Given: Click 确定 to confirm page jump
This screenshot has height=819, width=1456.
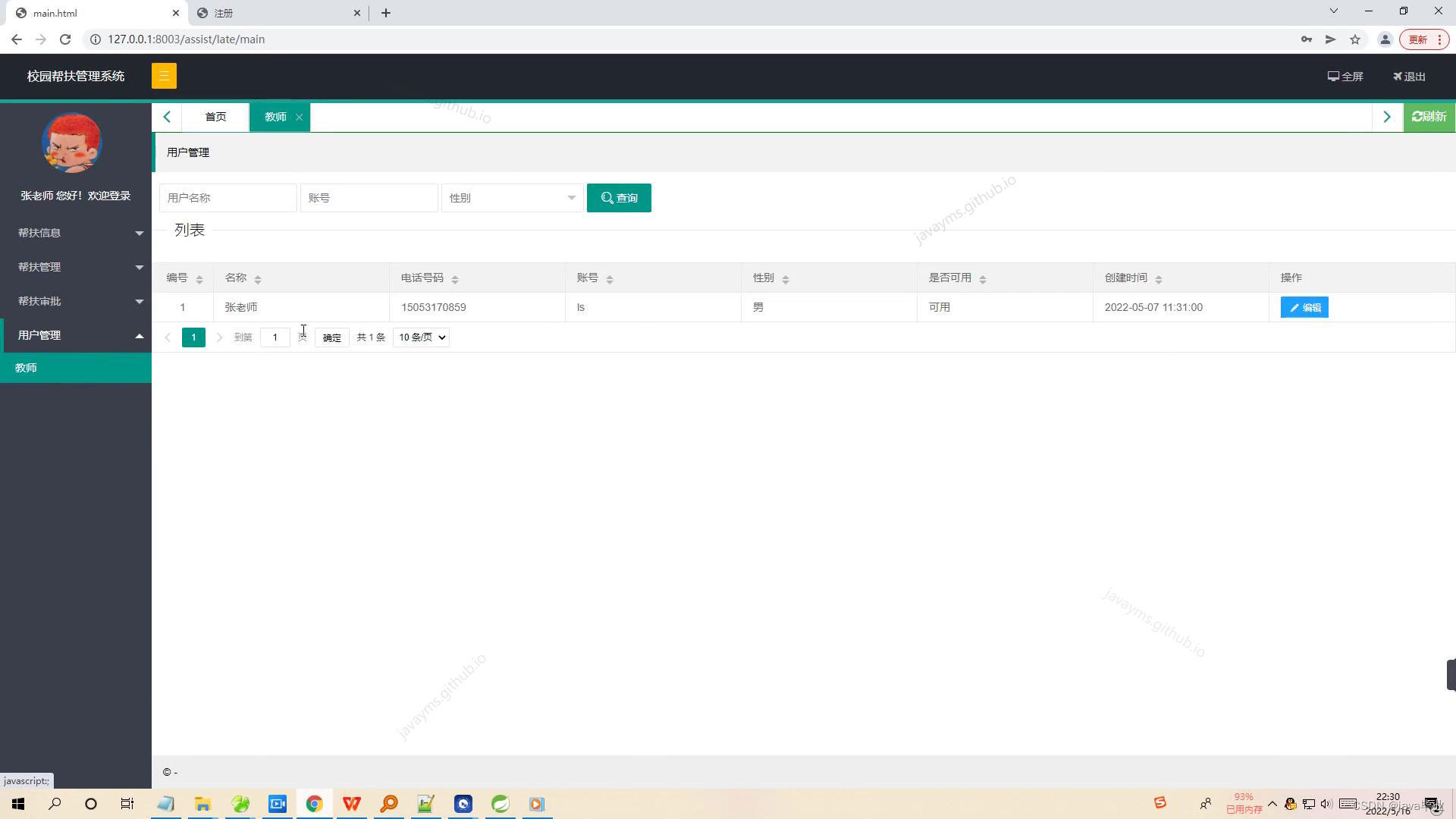Looking at the screenshot, I should [331, 337].
